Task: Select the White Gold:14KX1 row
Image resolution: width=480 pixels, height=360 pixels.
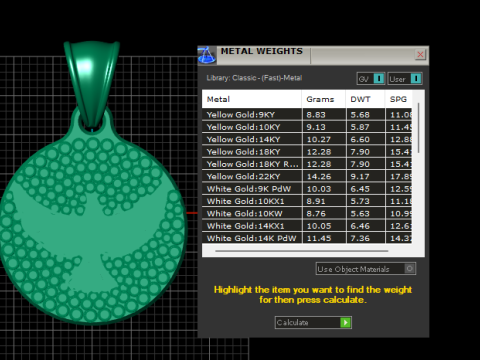Action: pyautogui.click(x=307, y=226)
